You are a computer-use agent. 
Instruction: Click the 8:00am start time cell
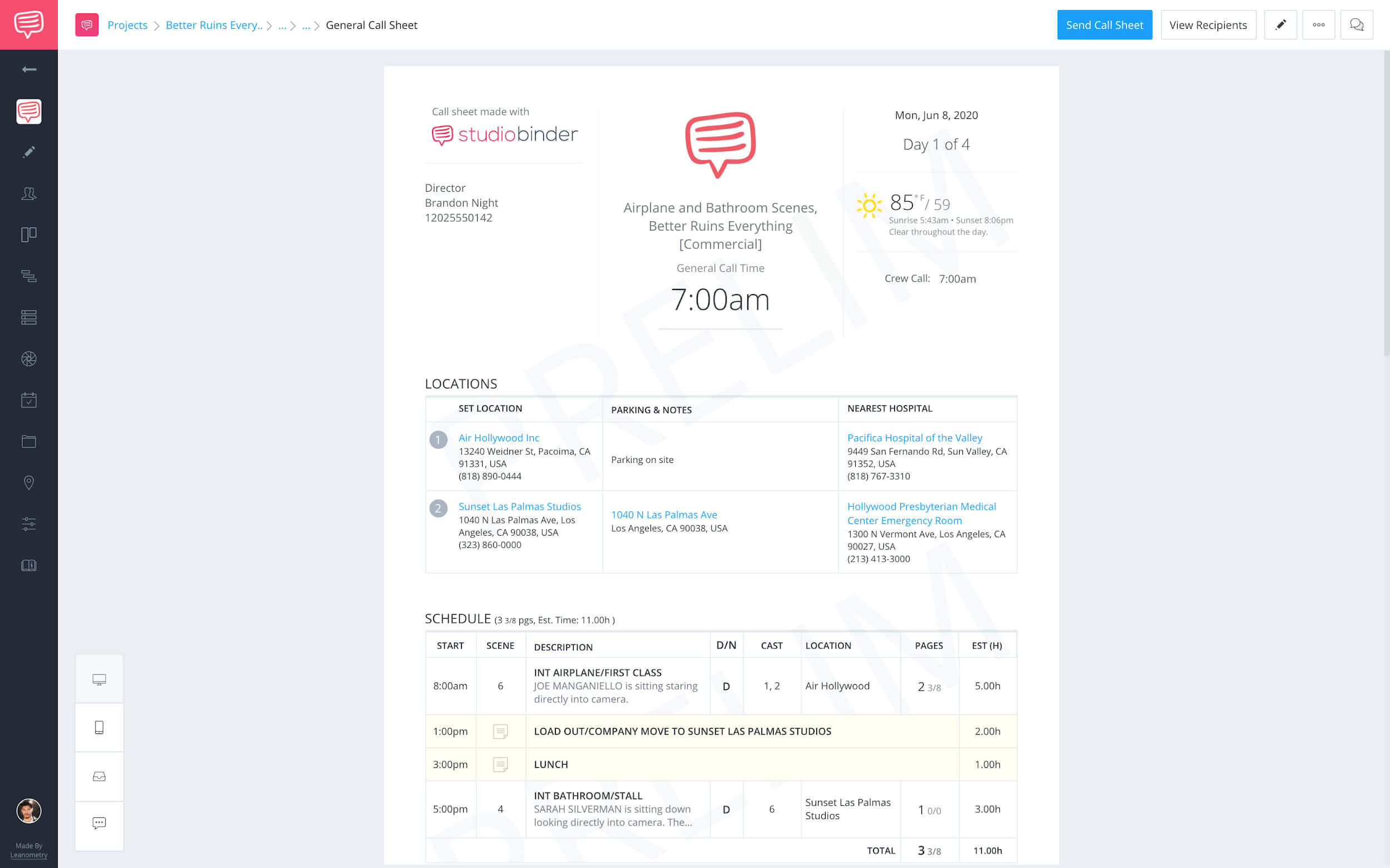(x=450, y=686)
